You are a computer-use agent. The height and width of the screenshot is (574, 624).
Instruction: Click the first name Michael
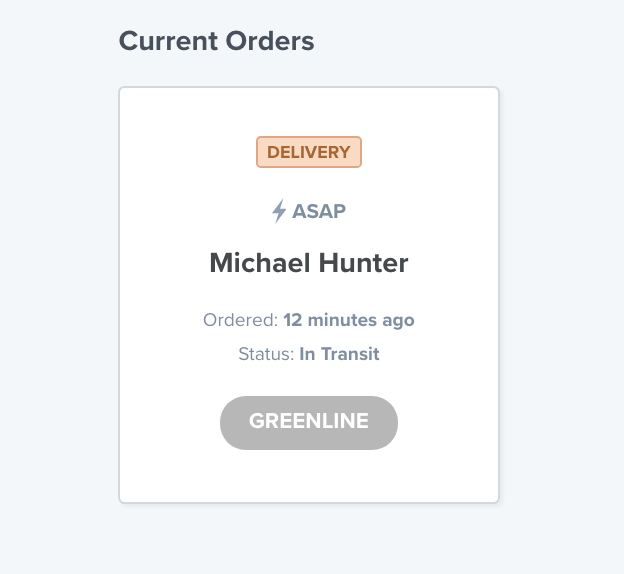(260, 263)
